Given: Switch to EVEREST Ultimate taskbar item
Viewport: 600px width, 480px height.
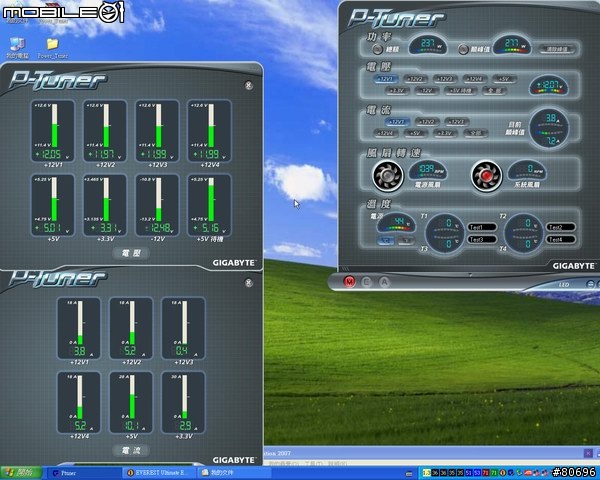Looking at the screenshot, I should (x=160, y=473).
